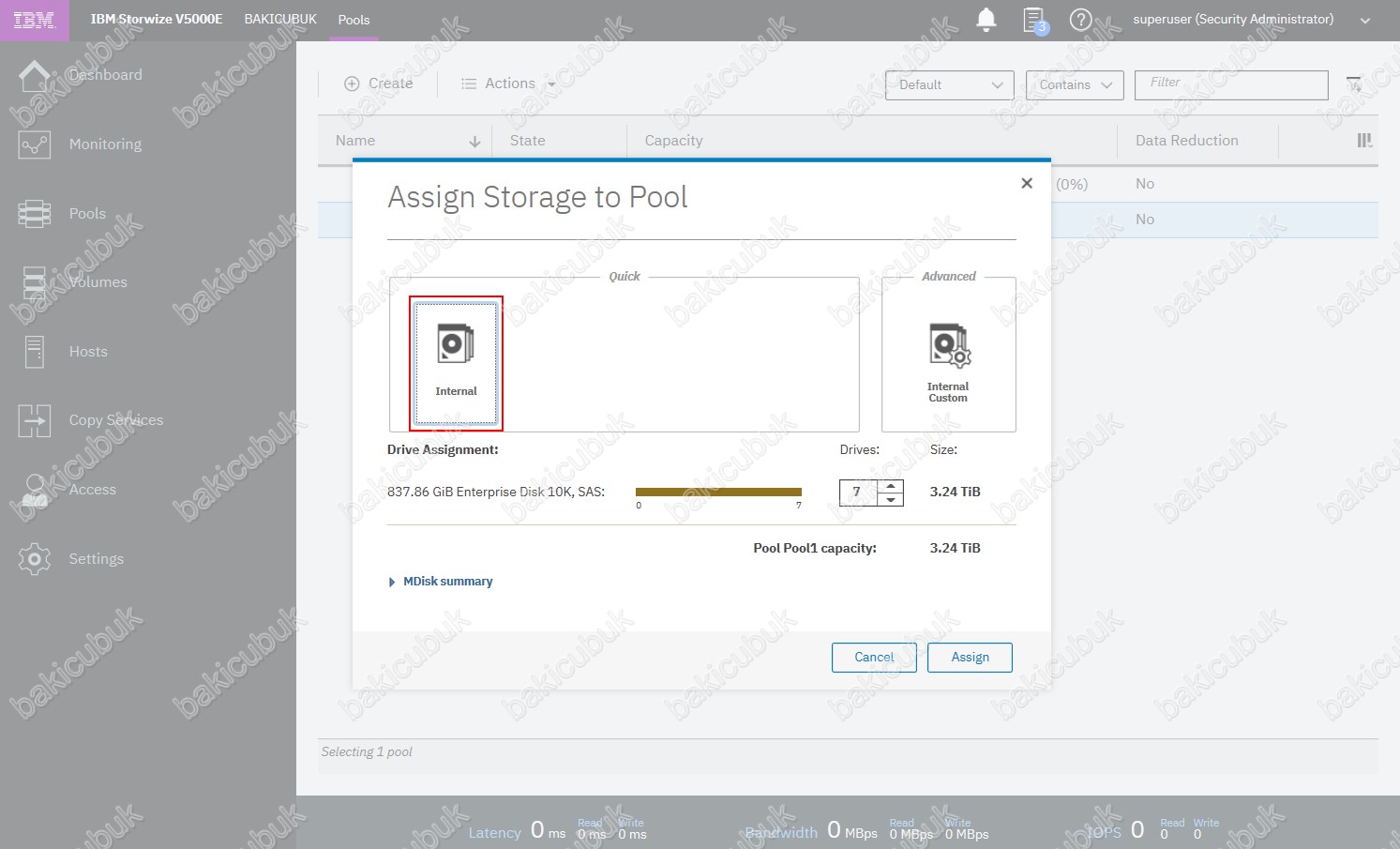Click the Settings sidebar label

click(96, 559)
